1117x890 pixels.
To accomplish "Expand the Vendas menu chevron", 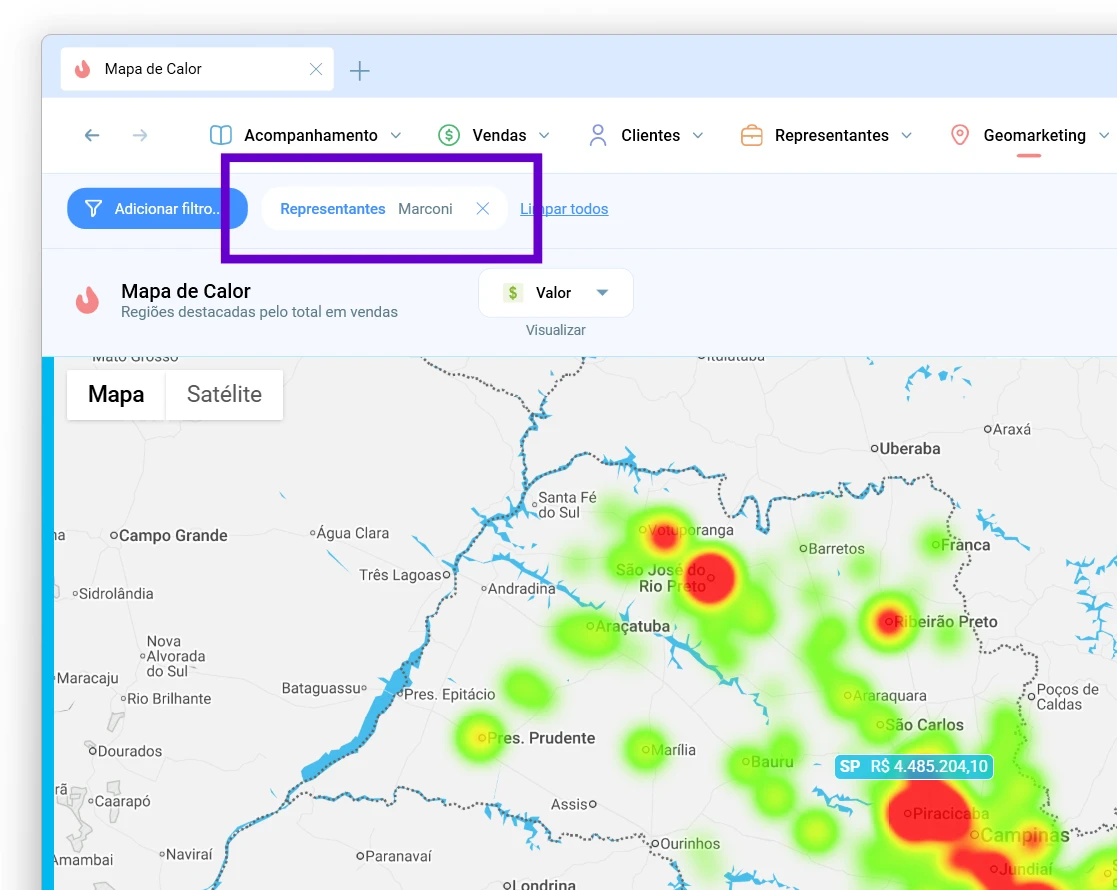I will coord(544,135).
